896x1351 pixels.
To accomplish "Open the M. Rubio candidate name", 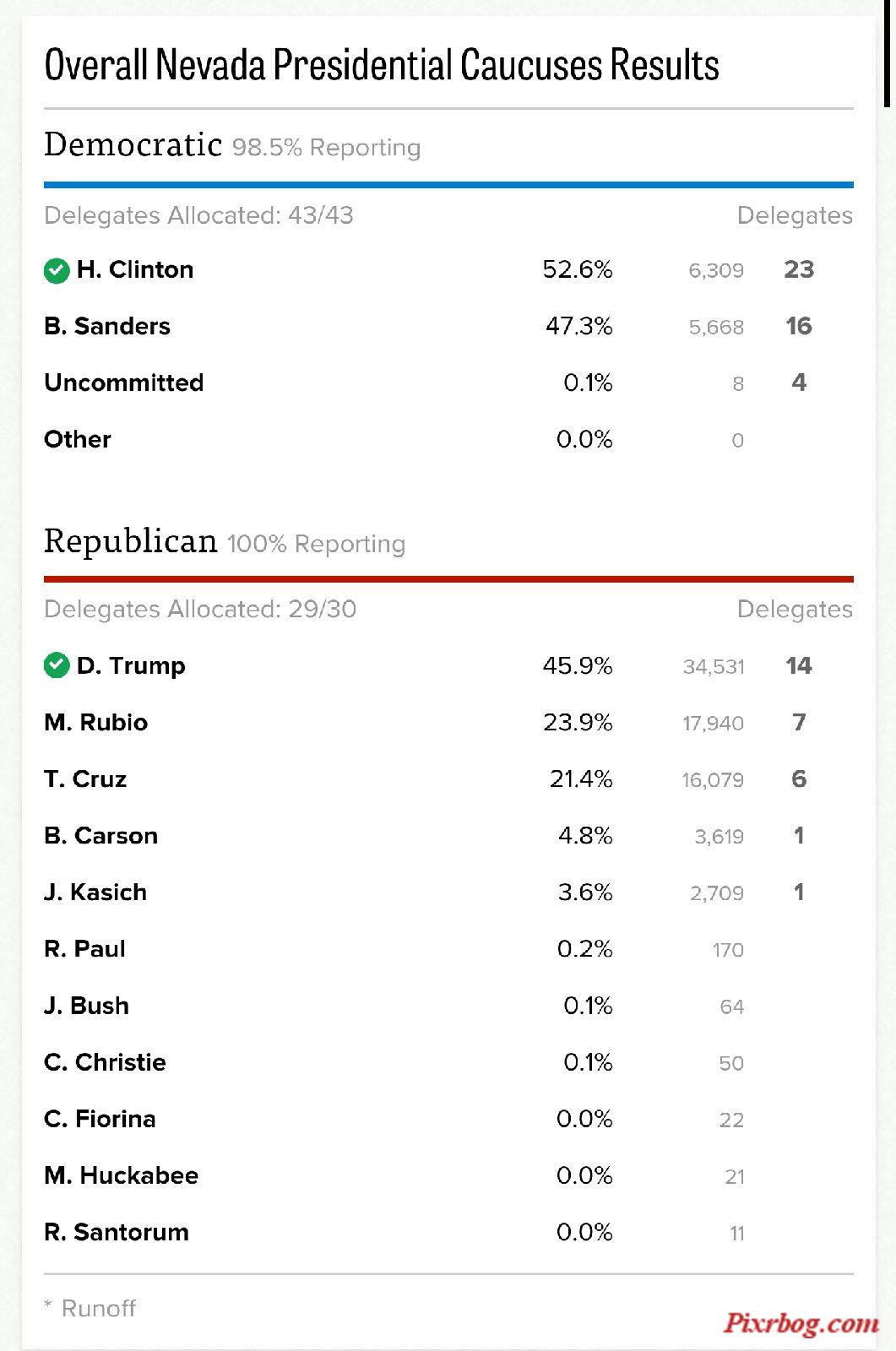I will [96, 722].
